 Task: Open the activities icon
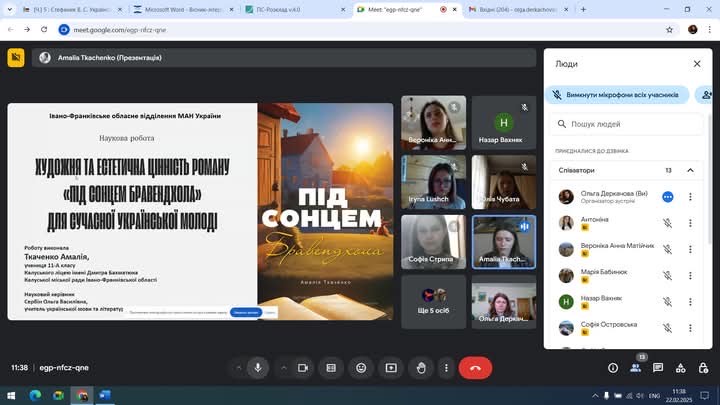pos(680,367)
